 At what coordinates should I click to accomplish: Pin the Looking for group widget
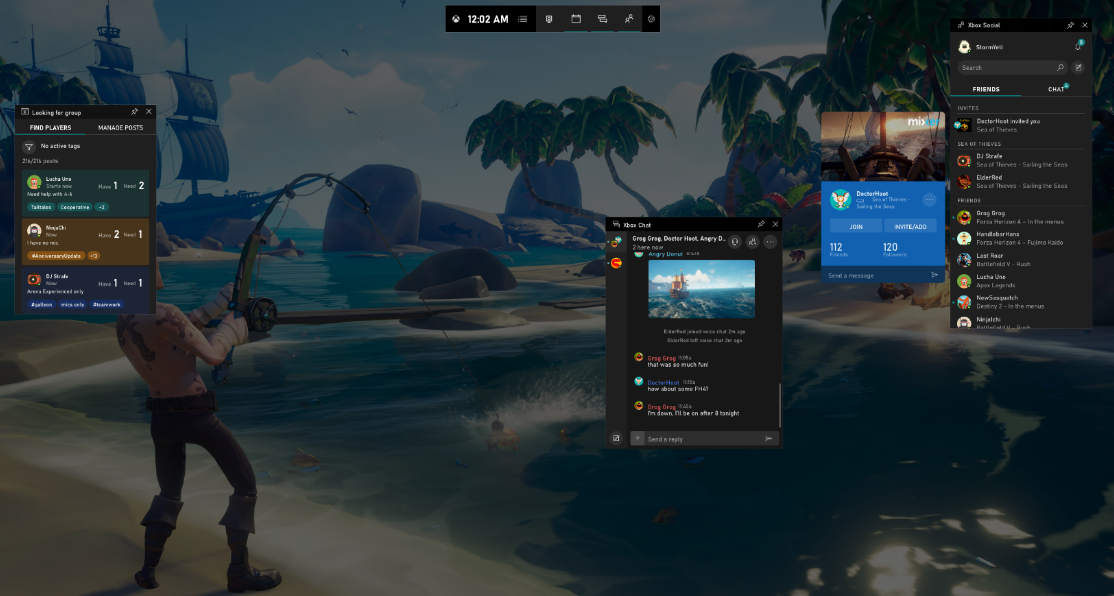click(134, 112)
